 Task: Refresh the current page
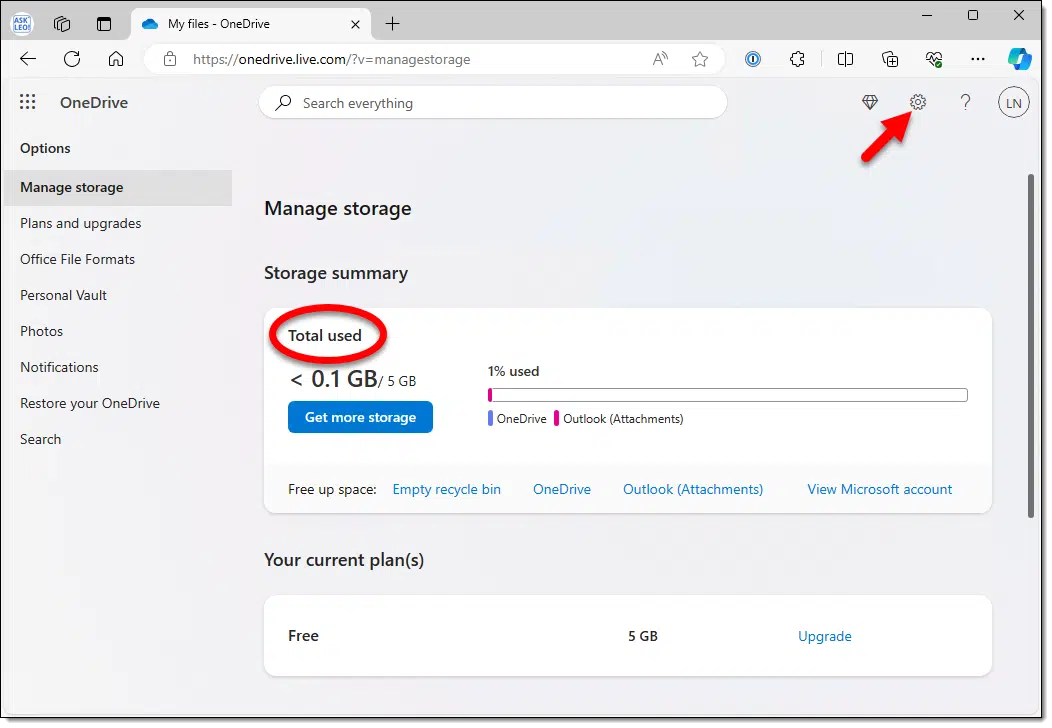tap(72, 59)
